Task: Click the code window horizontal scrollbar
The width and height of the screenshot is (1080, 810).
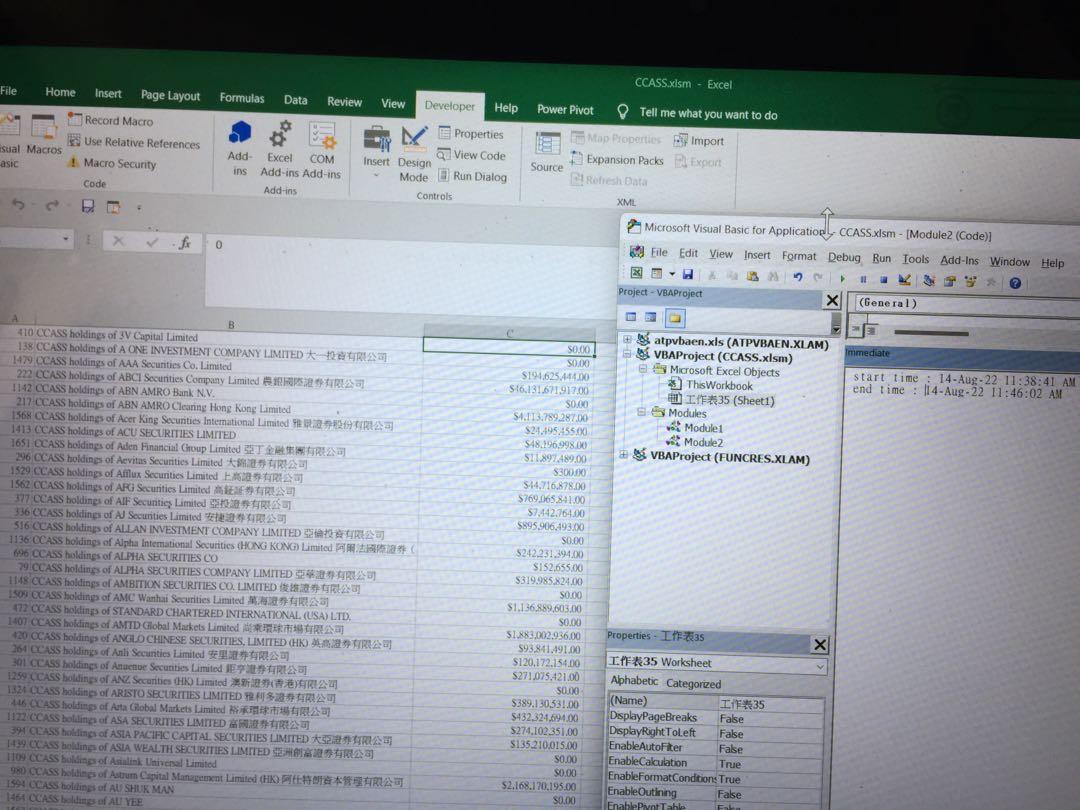Action: (931, 333)
